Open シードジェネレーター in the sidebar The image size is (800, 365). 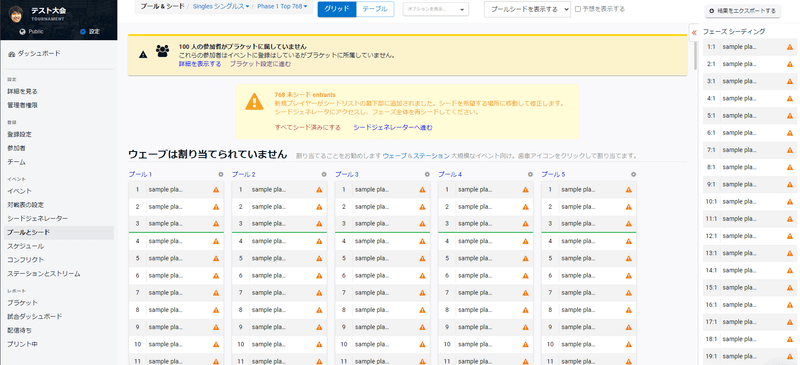[38, 218]
